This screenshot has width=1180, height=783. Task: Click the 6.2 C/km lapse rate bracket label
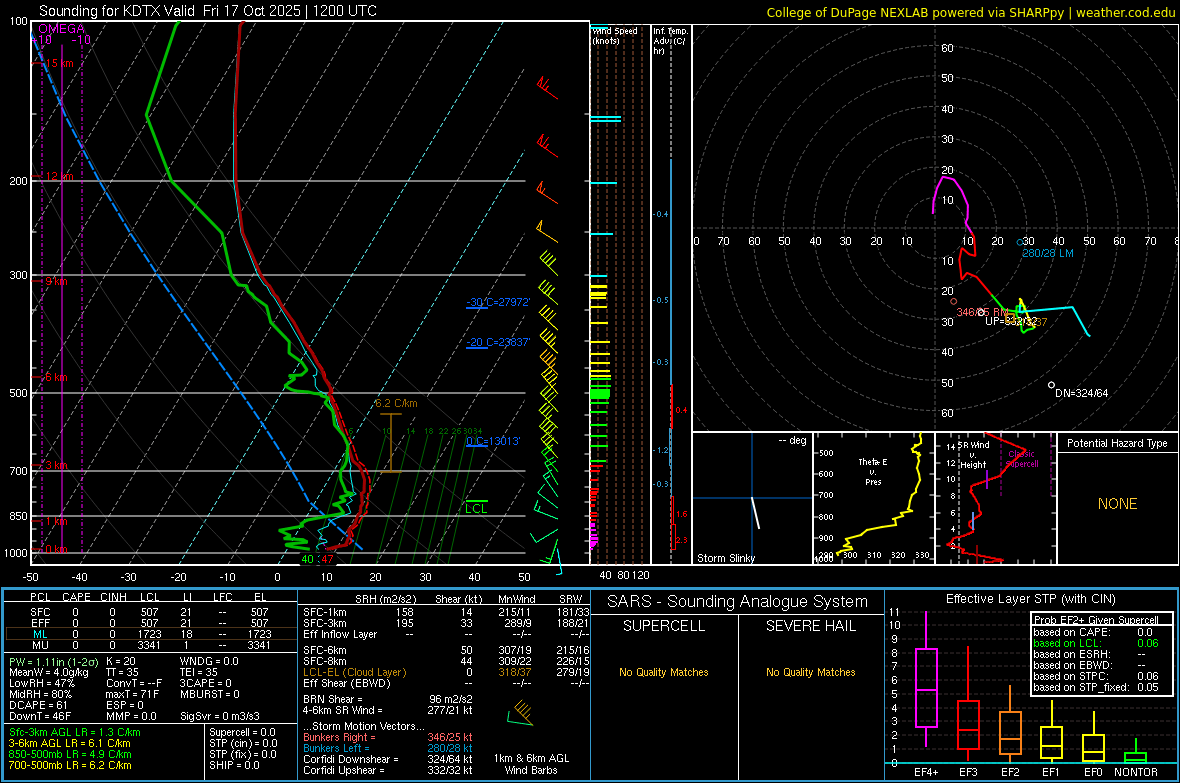pos(396,403)
